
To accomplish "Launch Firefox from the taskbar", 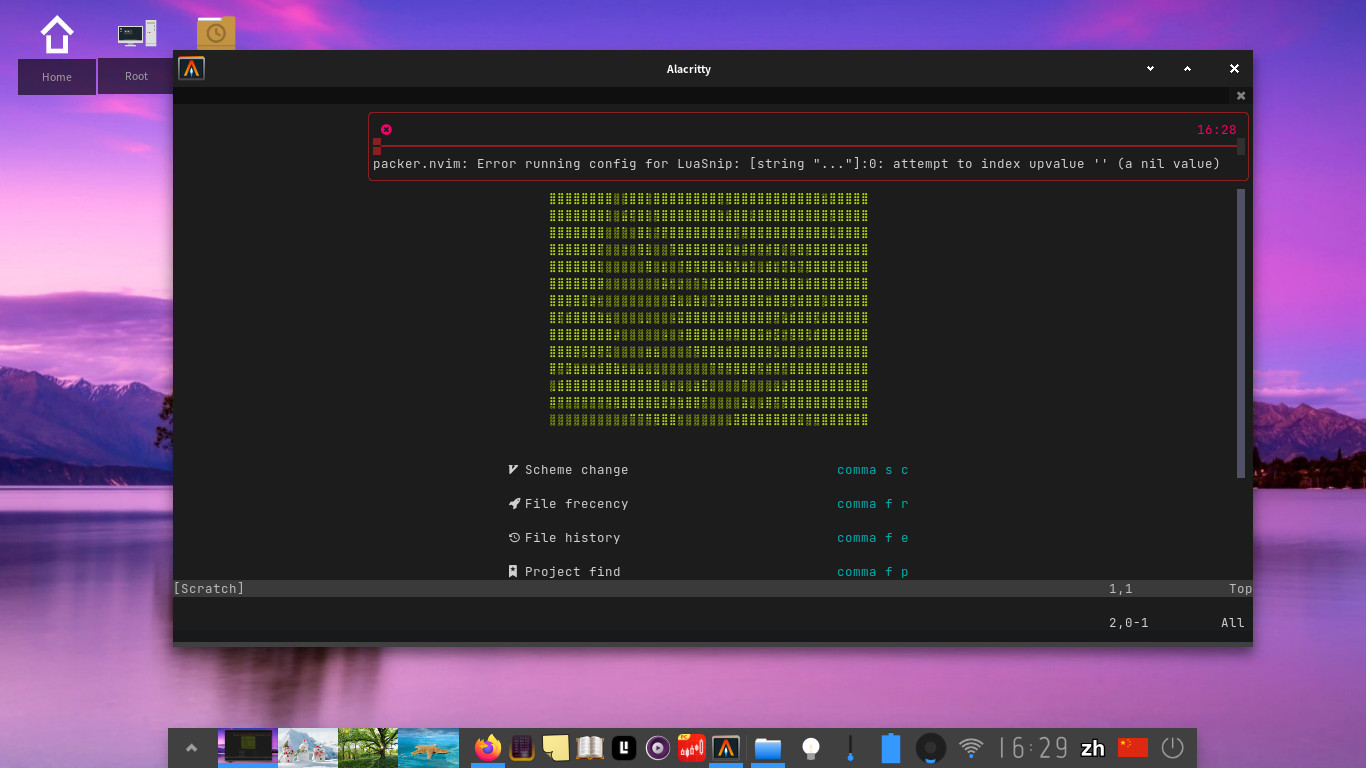I will 487,747.
